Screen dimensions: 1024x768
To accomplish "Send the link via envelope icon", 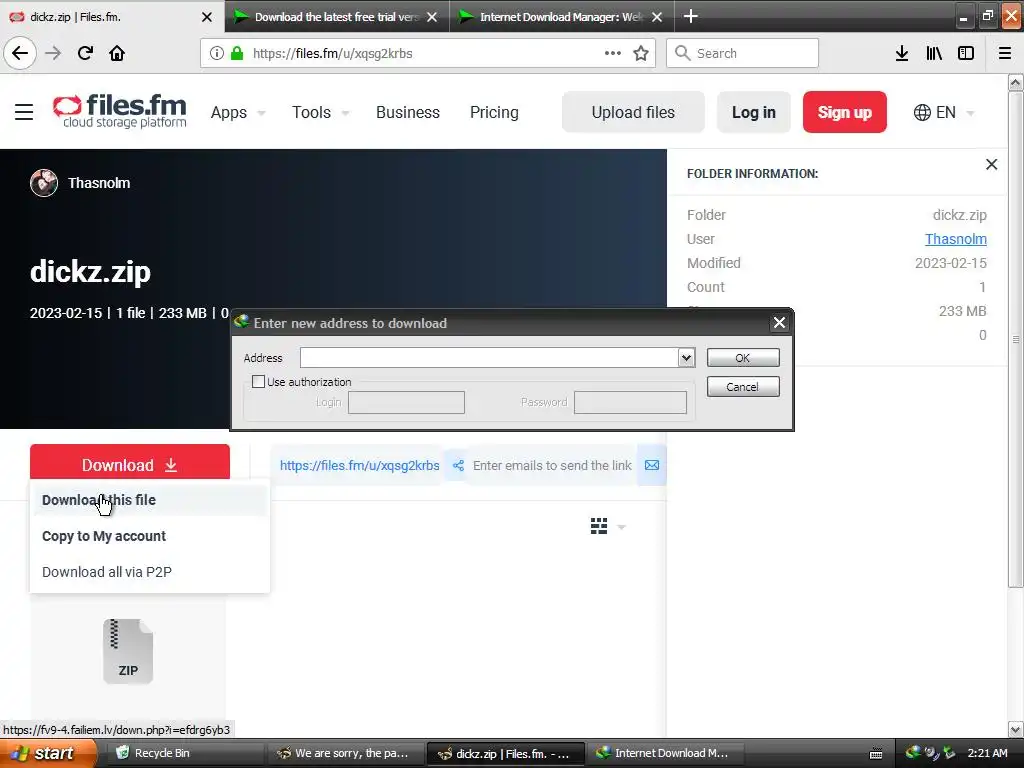I will (652, 466).
